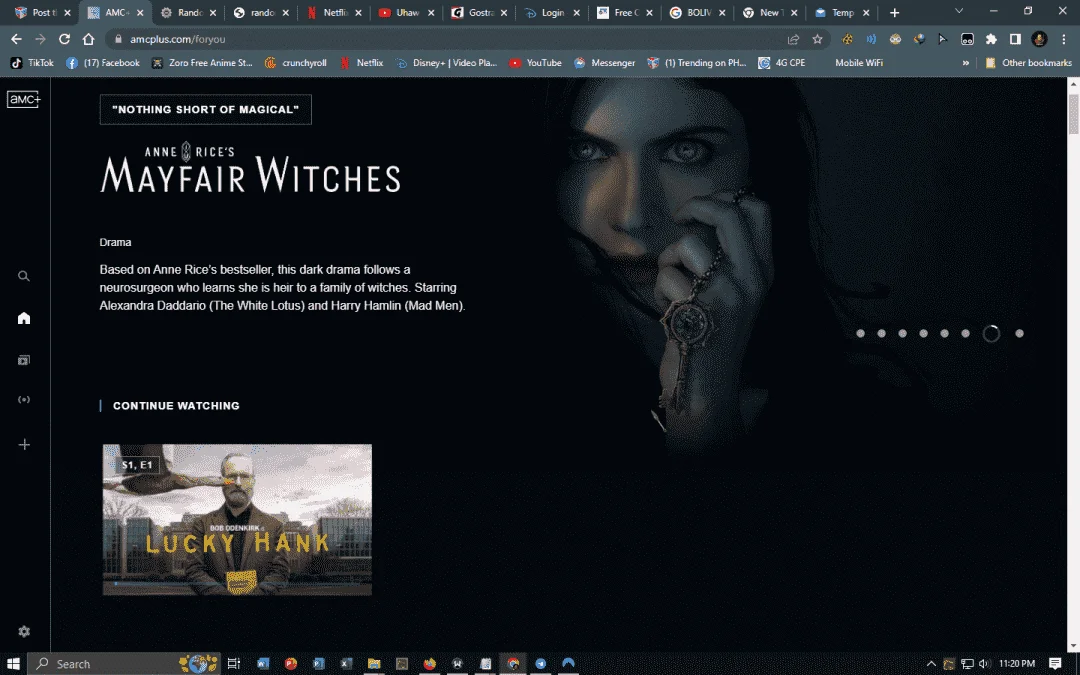Switch to the Gostra tab

pyautogui.click(x=480, y=12)
